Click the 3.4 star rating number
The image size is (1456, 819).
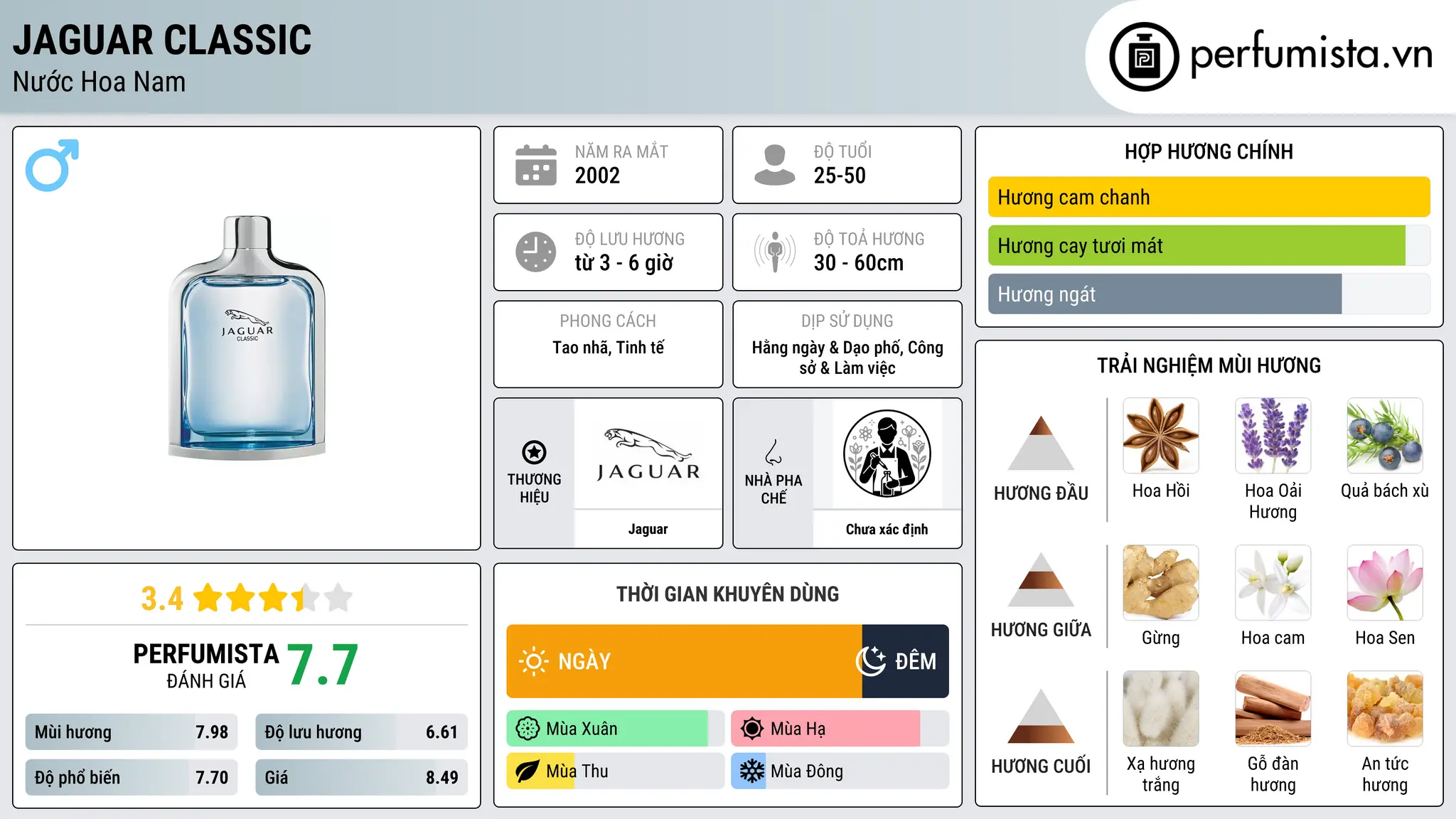coord(162,599)
